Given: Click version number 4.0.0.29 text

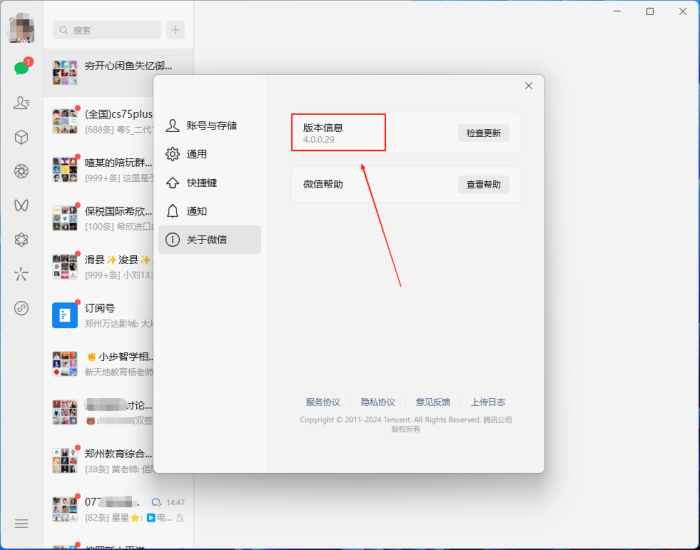Looking at the screenshot, I should pyautogui.click(x=319, y=140).
